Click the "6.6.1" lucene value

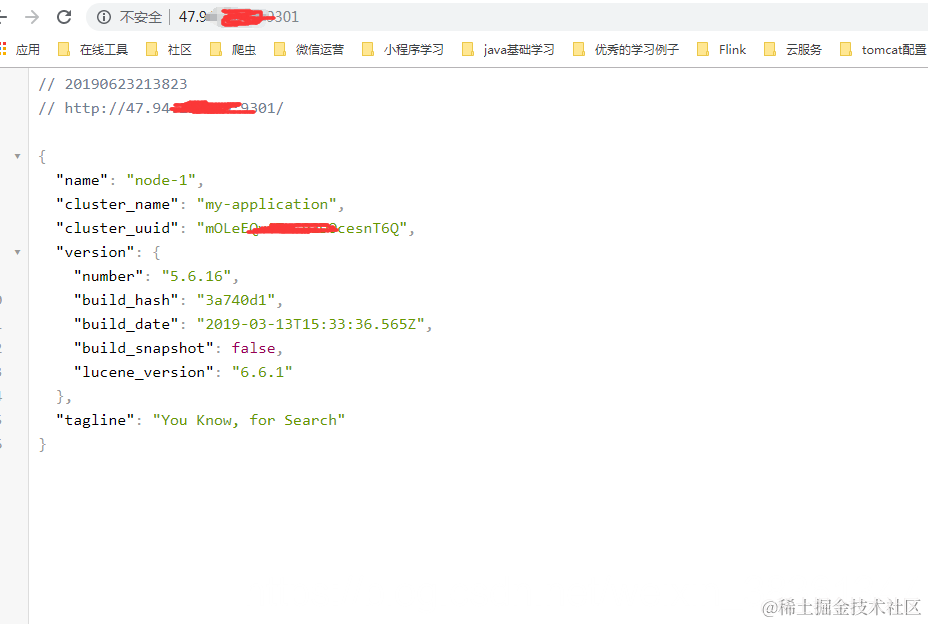[262, 372]
